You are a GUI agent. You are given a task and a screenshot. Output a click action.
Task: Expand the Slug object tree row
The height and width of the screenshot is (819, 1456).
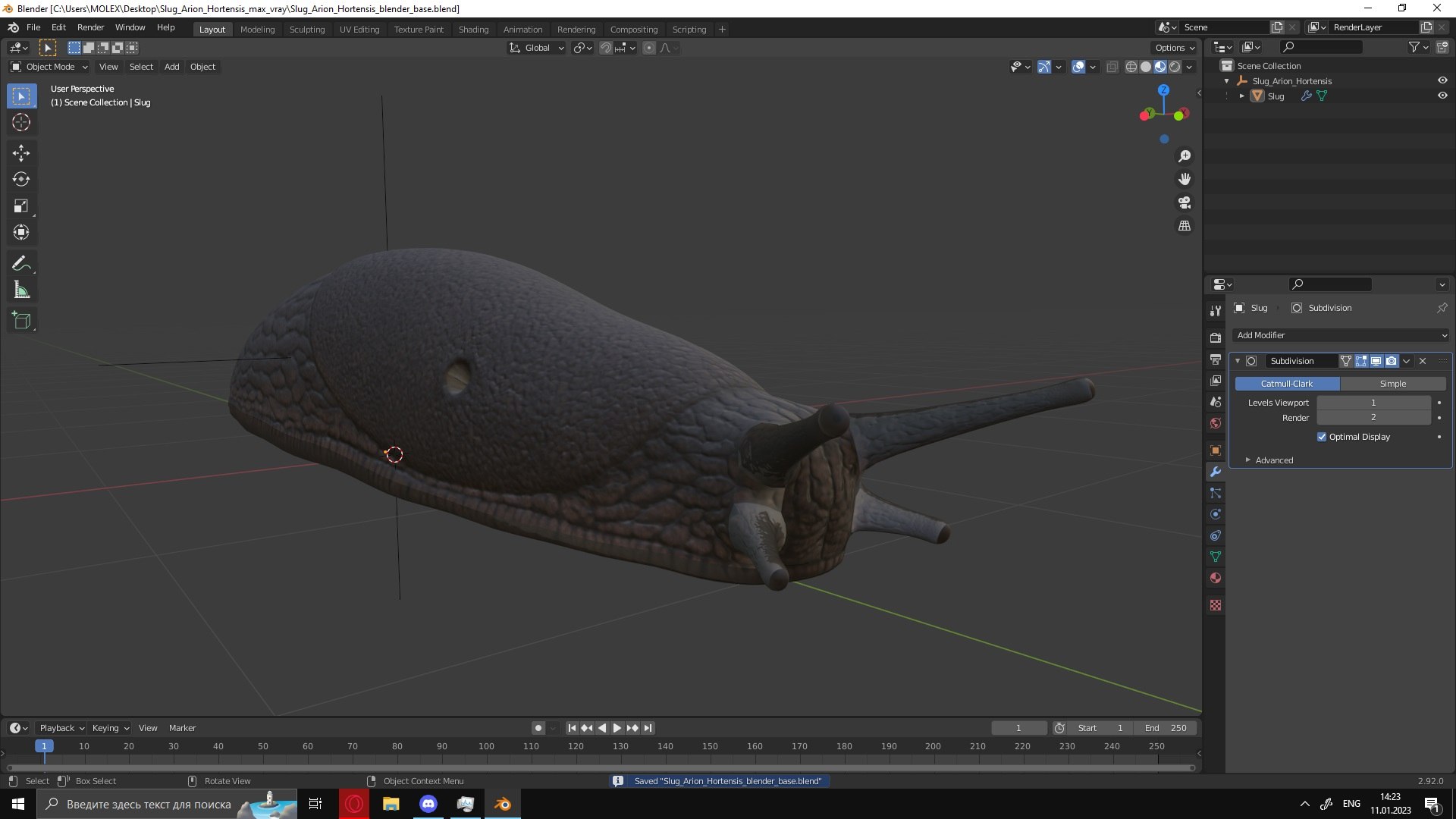(1241, 96)
